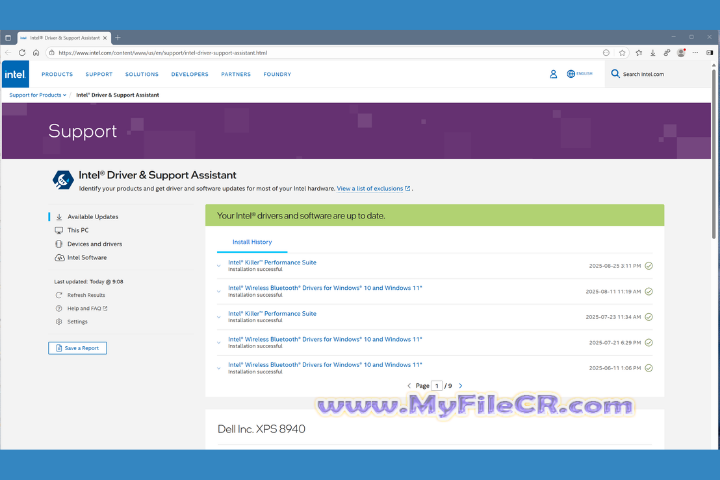Click the page vertical scrollbar
720x480 pixels.
coord(714,152)
